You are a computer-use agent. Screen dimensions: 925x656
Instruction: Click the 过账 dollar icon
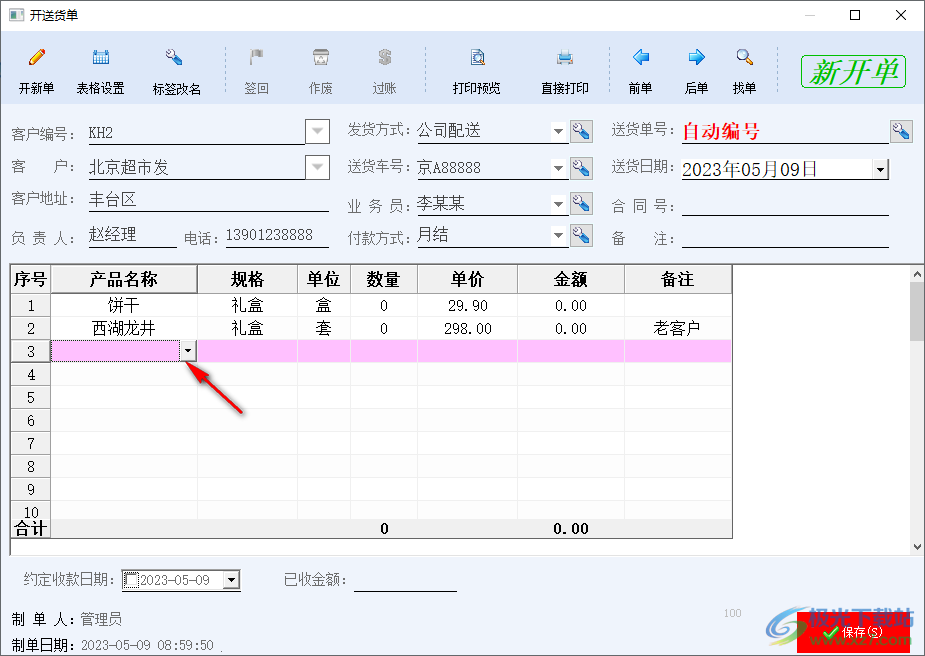click(x=385, y=57)
